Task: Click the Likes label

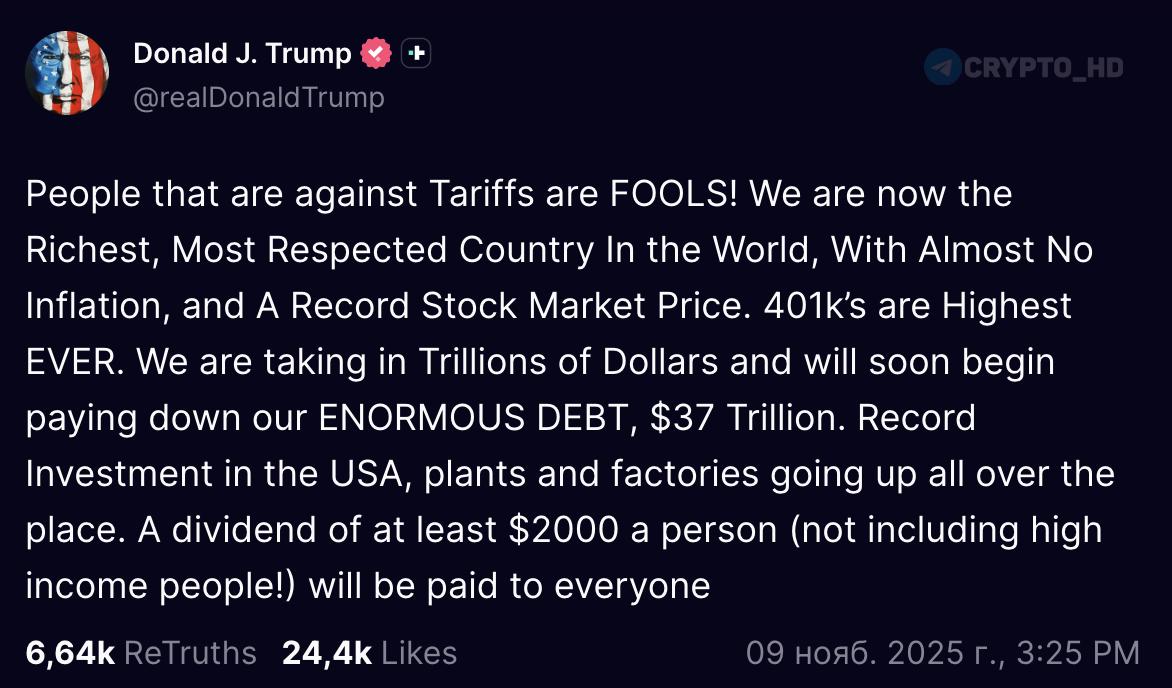Action: (419, 653)
